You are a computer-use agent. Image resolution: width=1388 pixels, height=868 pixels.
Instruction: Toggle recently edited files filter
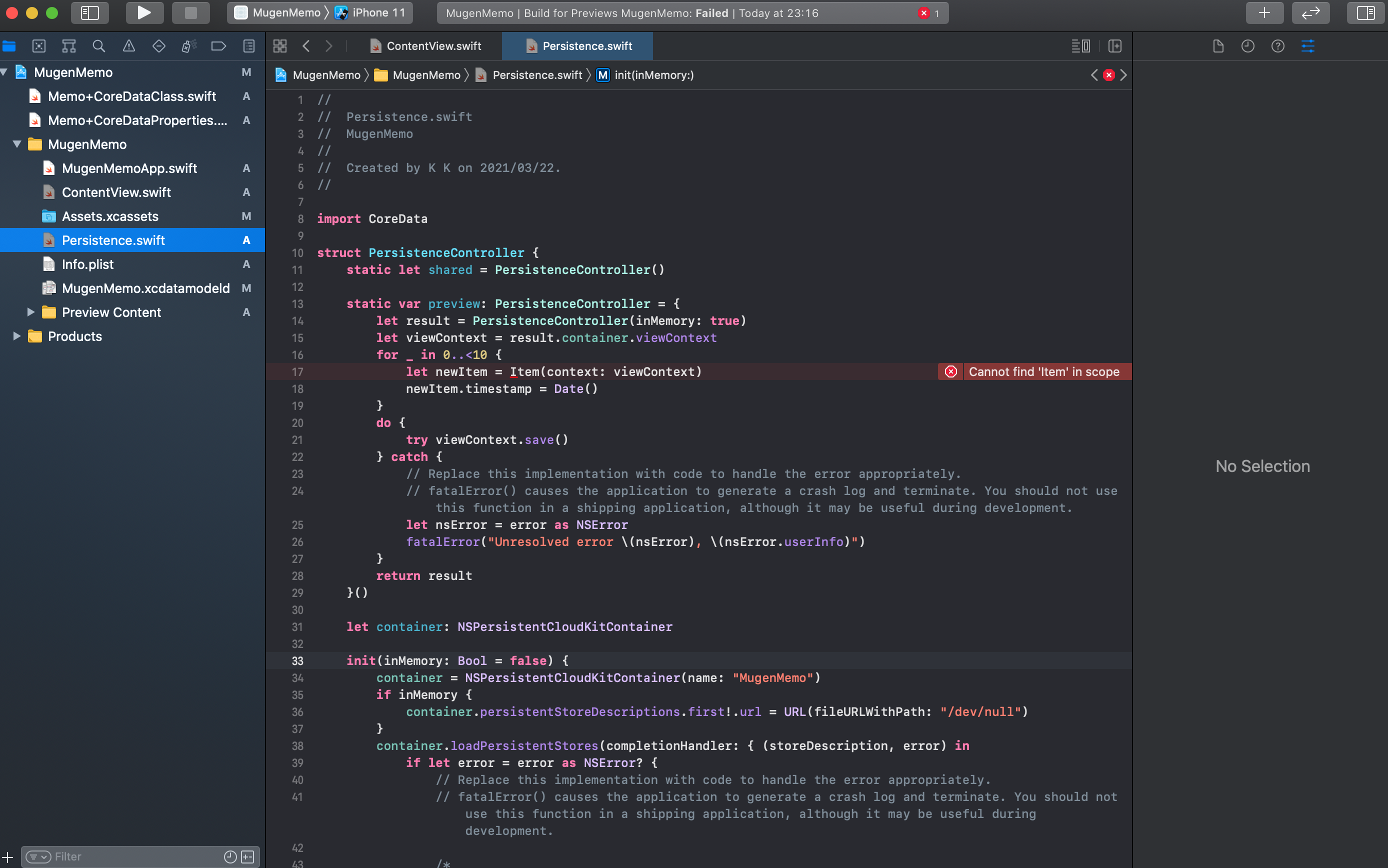pyautogui.click(x=230, y=857)
